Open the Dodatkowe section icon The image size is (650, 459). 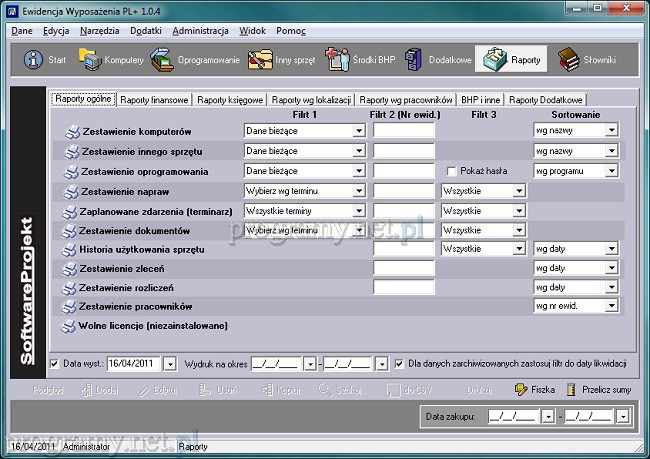pyautogui.click(x=414, y=60)
